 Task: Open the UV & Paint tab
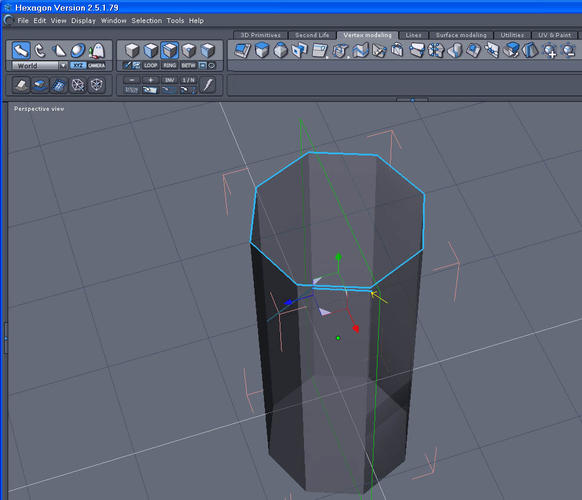pos(555,35)
